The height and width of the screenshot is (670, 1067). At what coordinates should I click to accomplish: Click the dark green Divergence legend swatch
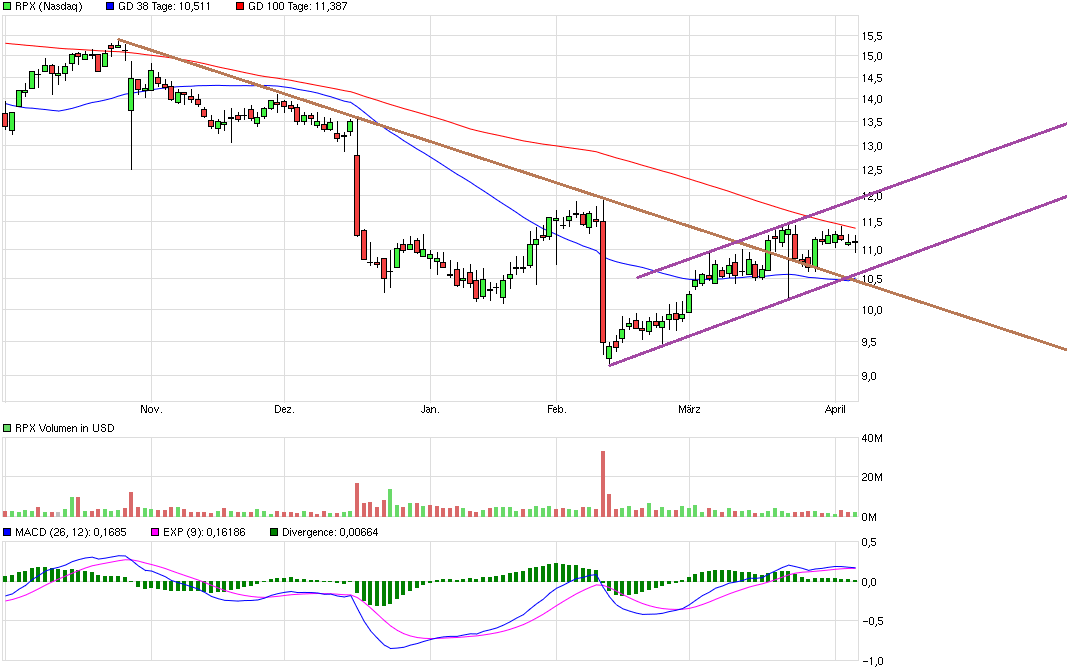[x=274, y=532]
